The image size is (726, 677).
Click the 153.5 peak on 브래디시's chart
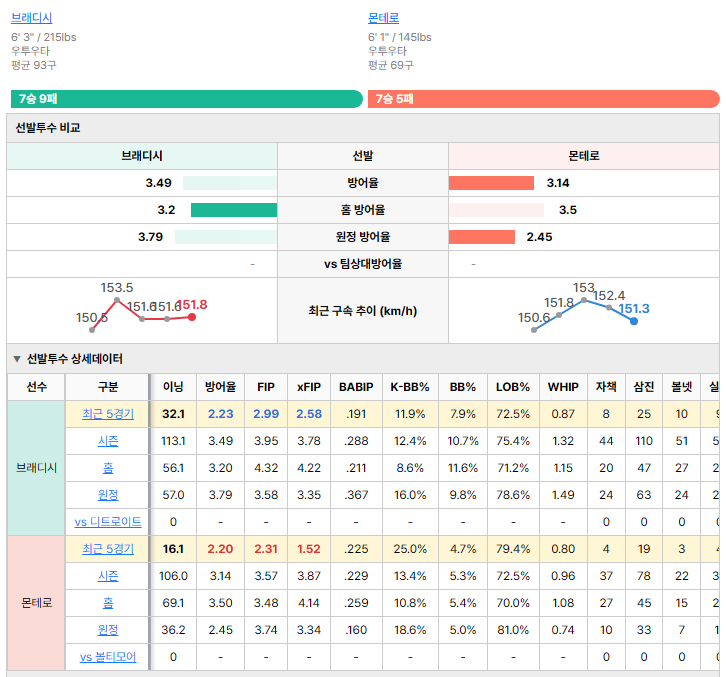point(117,300)
